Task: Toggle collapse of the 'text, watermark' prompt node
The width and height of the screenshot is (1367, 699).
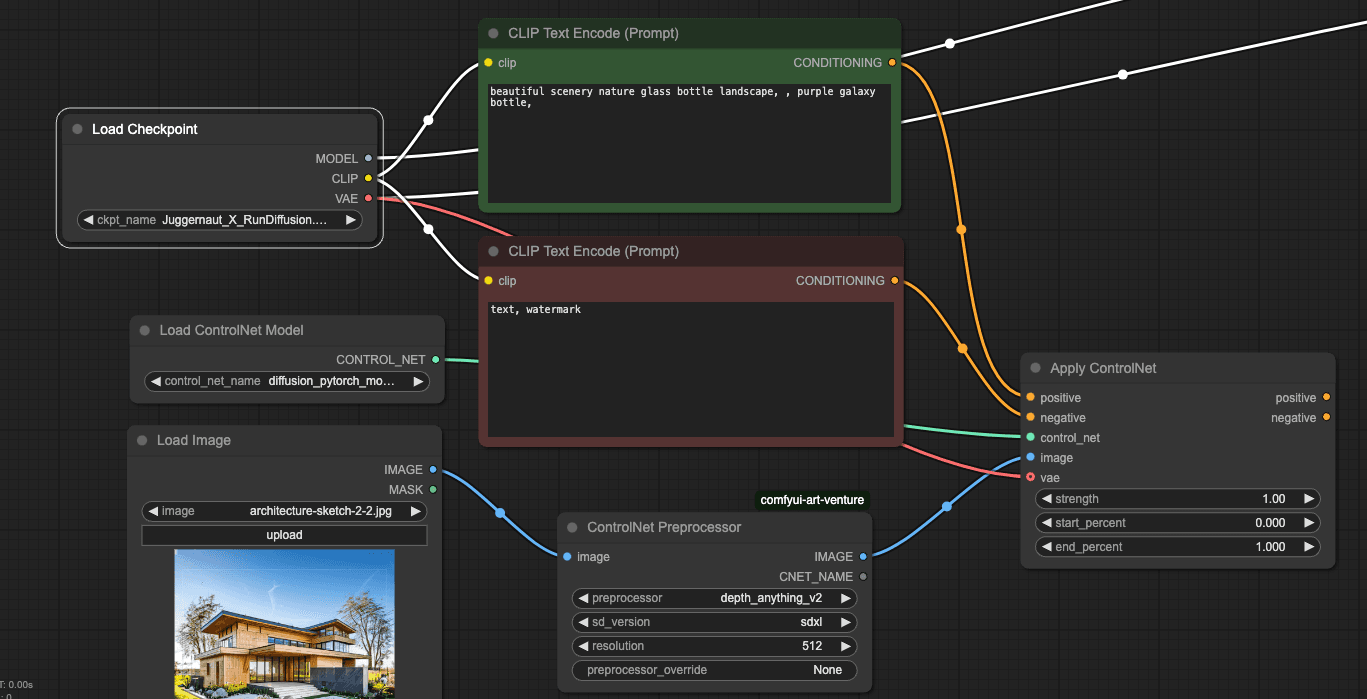Action: tap(493, 251)
